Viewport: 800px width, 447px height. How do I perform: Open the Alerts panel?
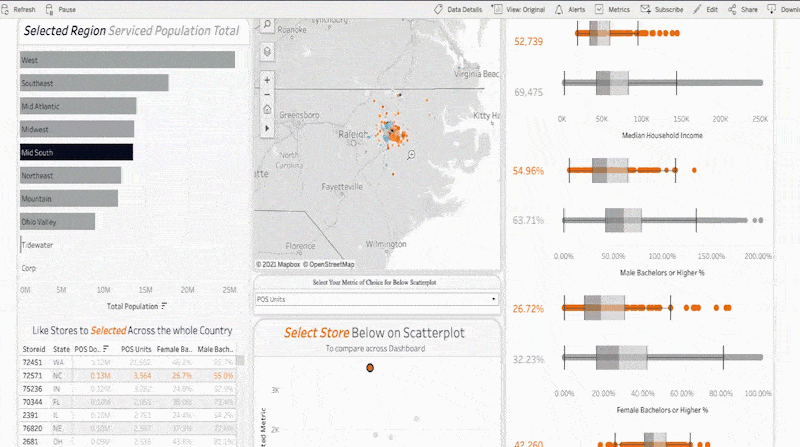coord(570,9)
